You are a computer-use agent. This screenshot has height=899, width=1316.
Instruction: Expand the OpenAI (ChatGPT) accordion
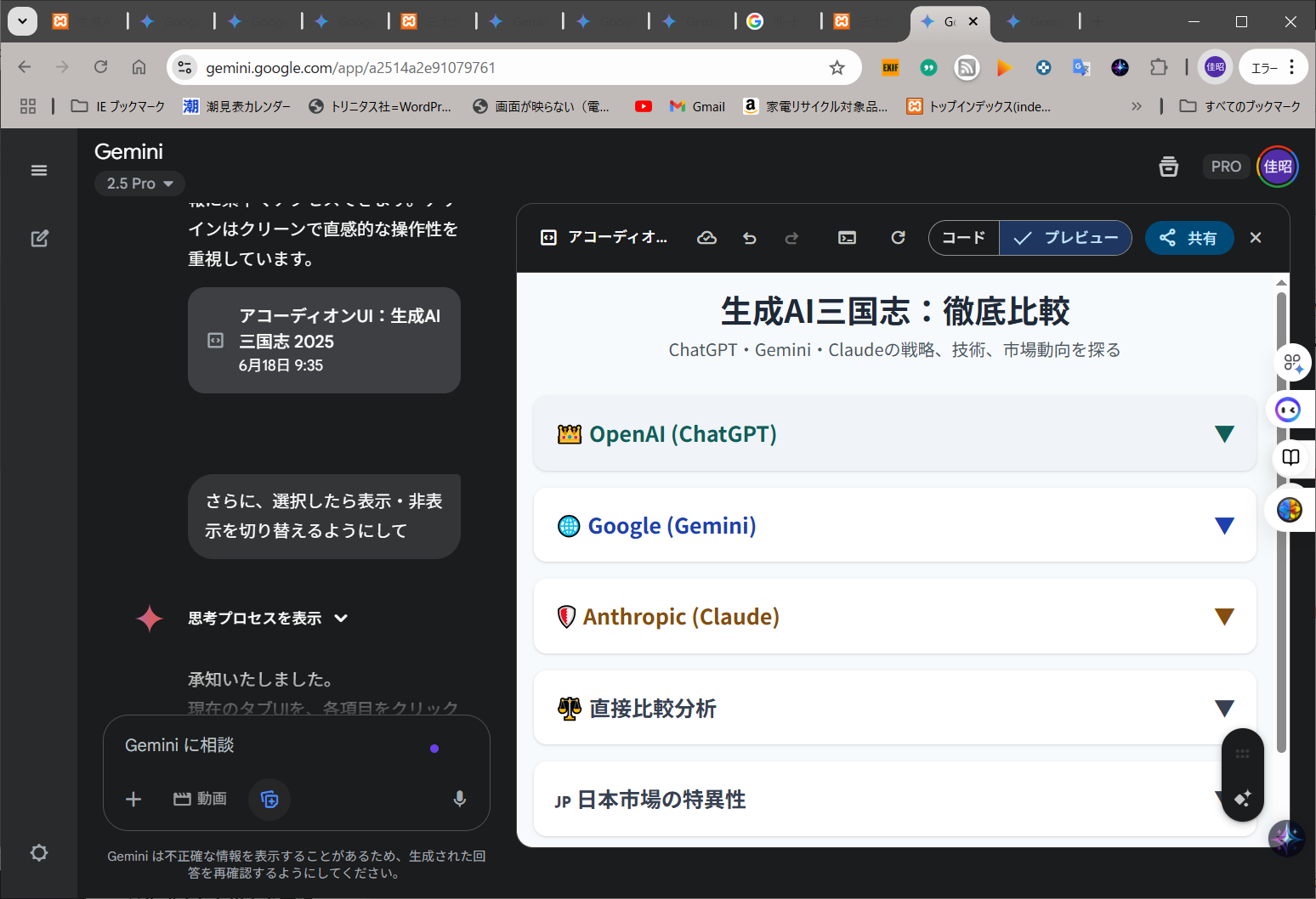894,433
